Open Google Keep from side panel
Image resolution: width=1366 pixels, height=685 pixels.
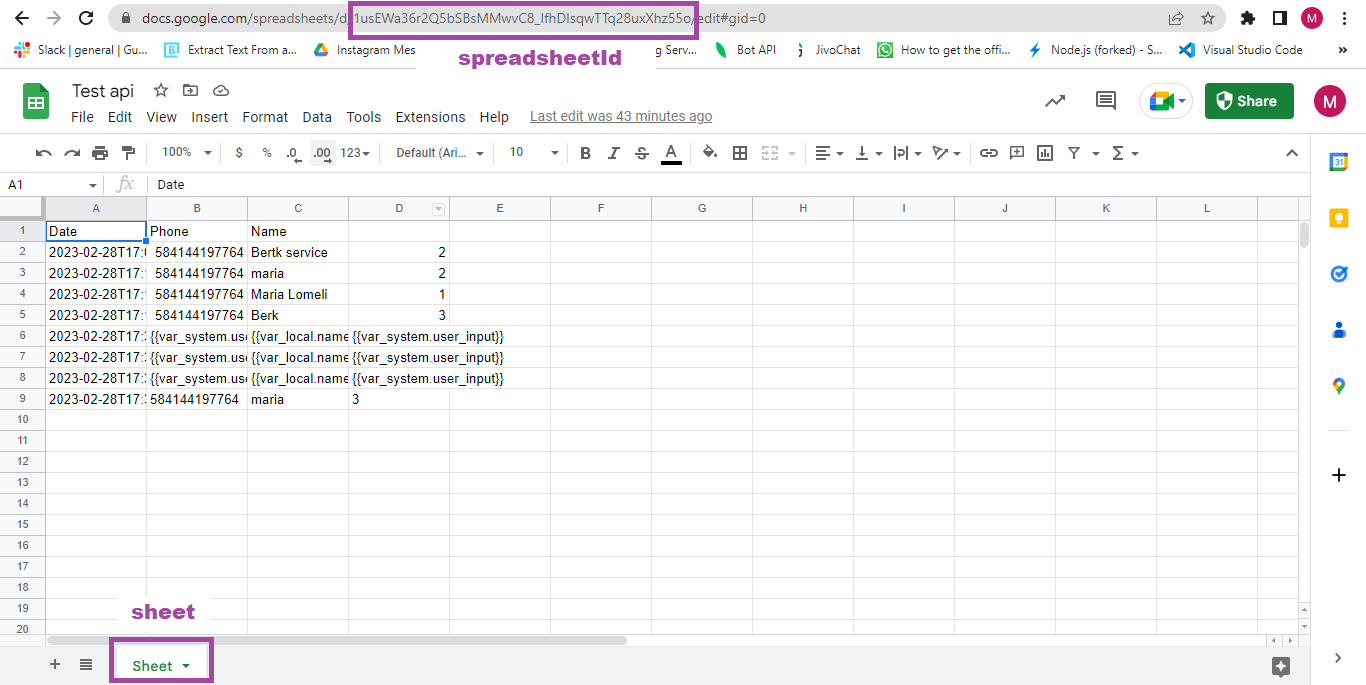coord(1338,217)
